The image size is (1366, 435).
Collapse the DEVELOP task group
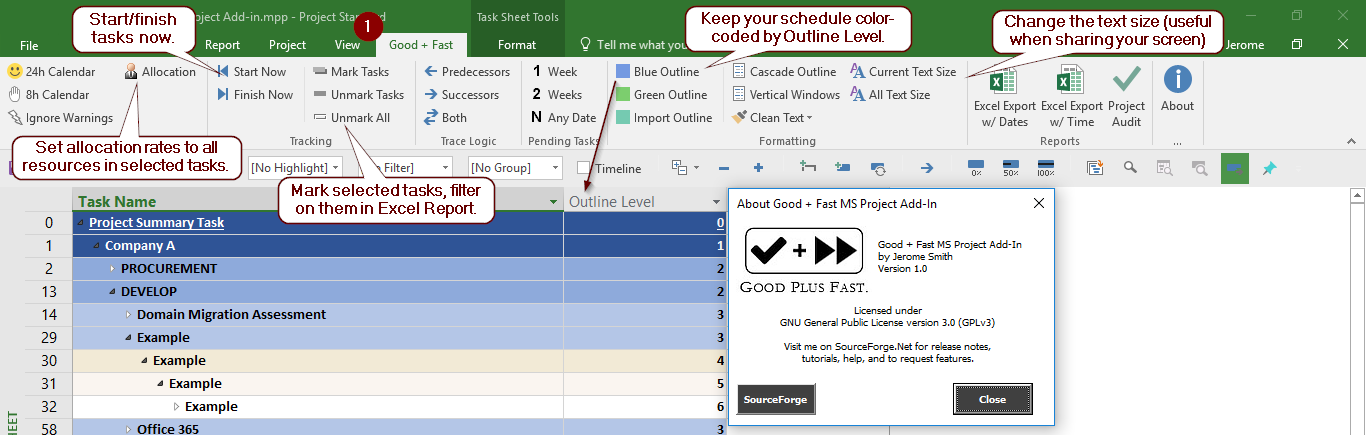(x=112, y=292)
